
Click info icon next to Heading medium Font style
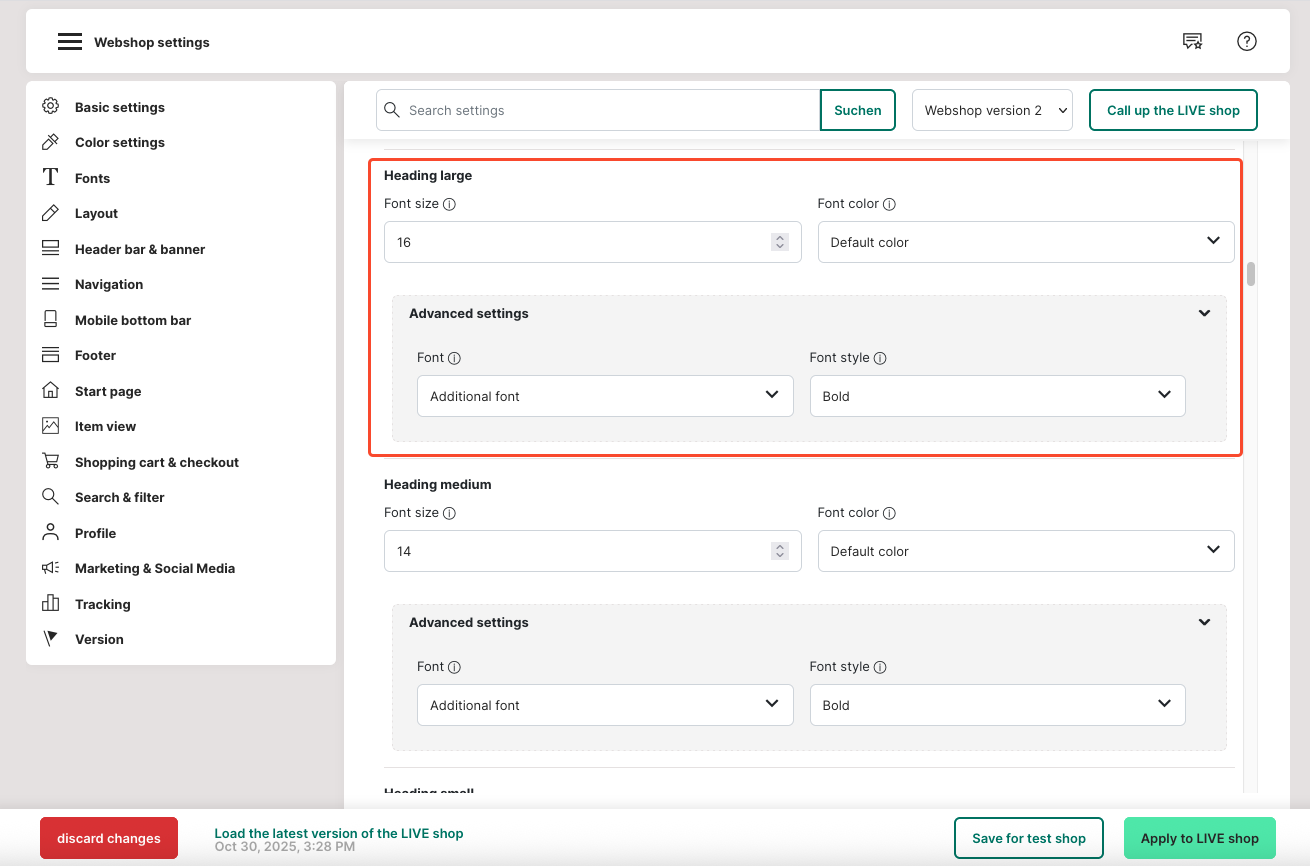(880, 667)
